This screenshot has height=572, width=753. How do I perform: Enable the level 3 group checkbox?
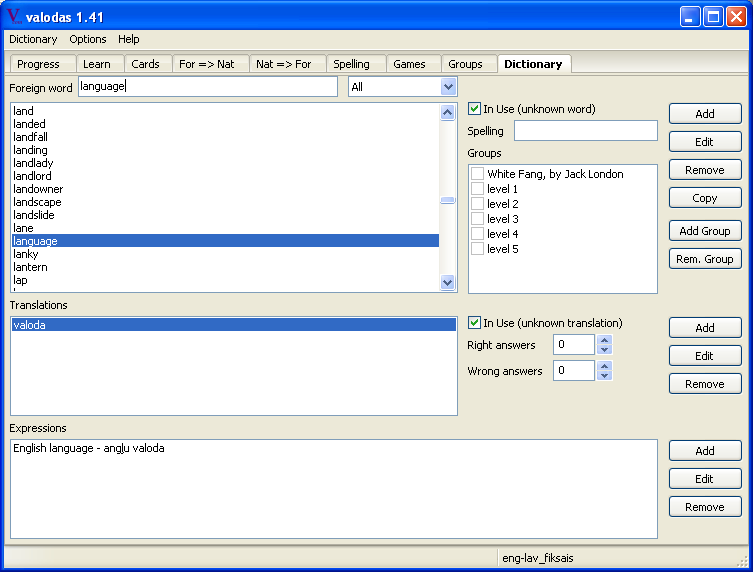[x=478, y=219]
